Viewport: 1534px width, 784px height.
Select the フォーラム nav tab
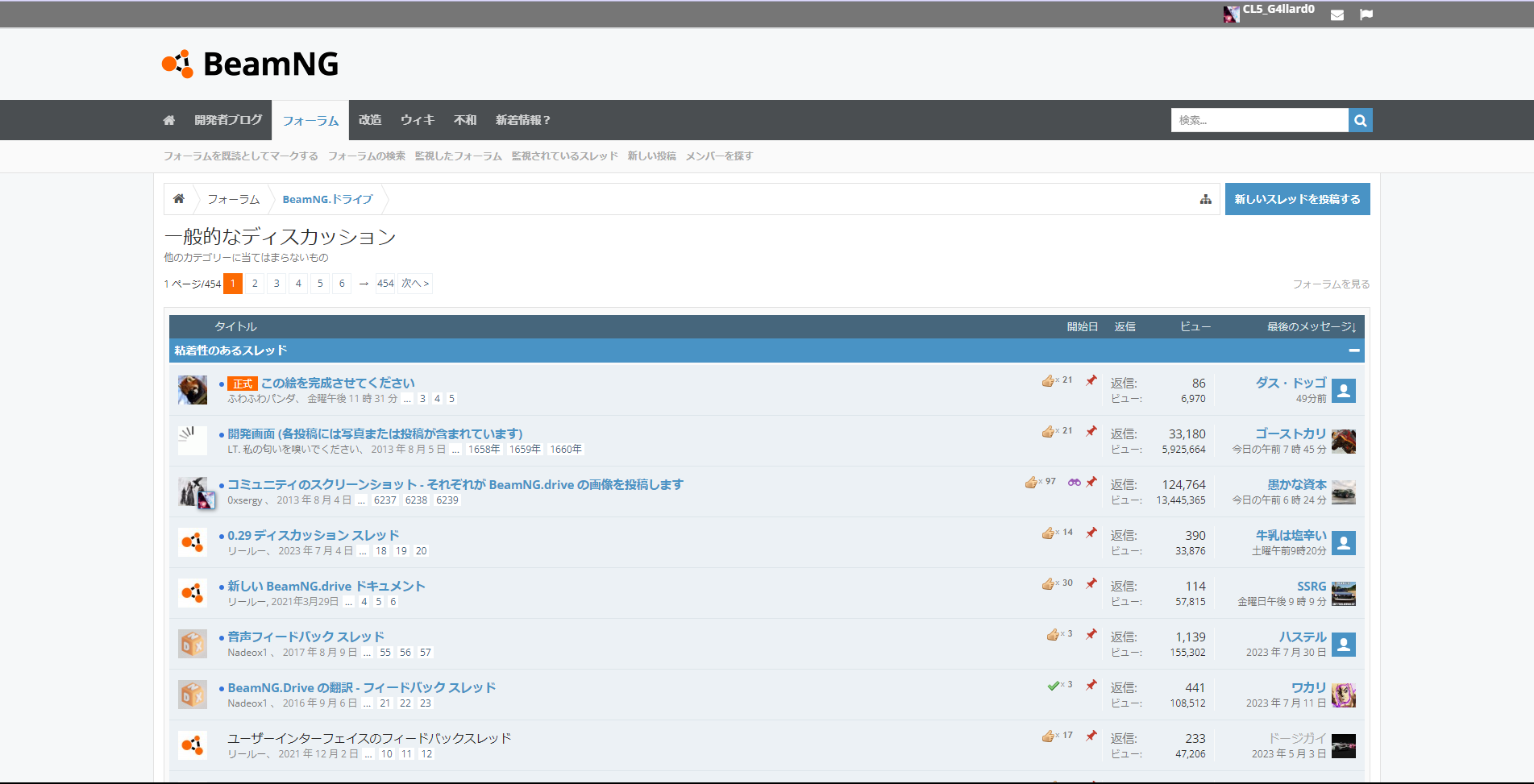pos(310,121)
